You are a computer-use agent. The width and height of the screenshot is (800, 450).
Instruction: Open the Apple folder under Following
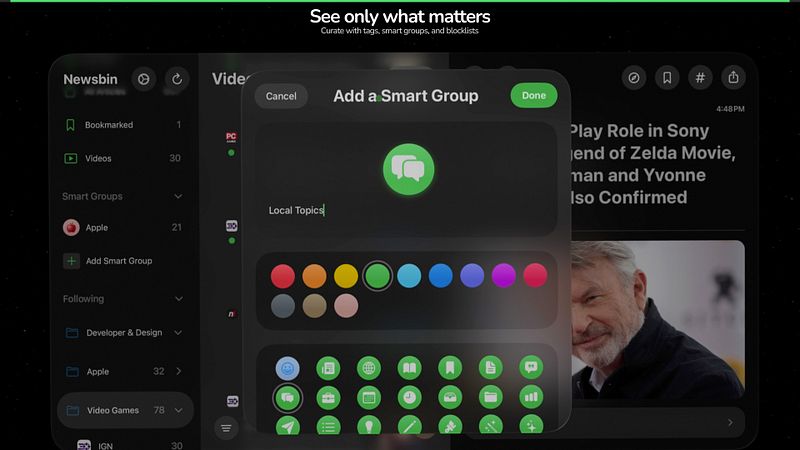pyautogui.click(x=122, y=371)
